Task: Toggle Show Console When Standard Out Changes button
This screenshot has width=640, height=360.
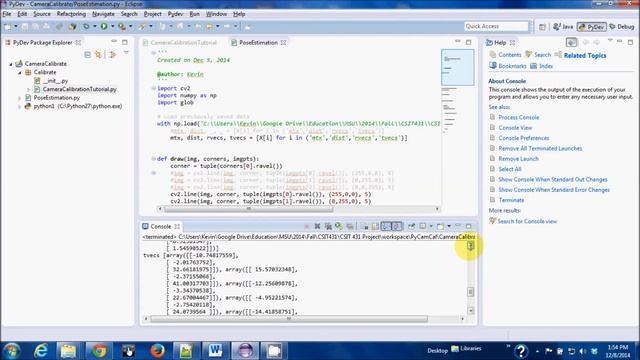Action: (x=386, y=226)
